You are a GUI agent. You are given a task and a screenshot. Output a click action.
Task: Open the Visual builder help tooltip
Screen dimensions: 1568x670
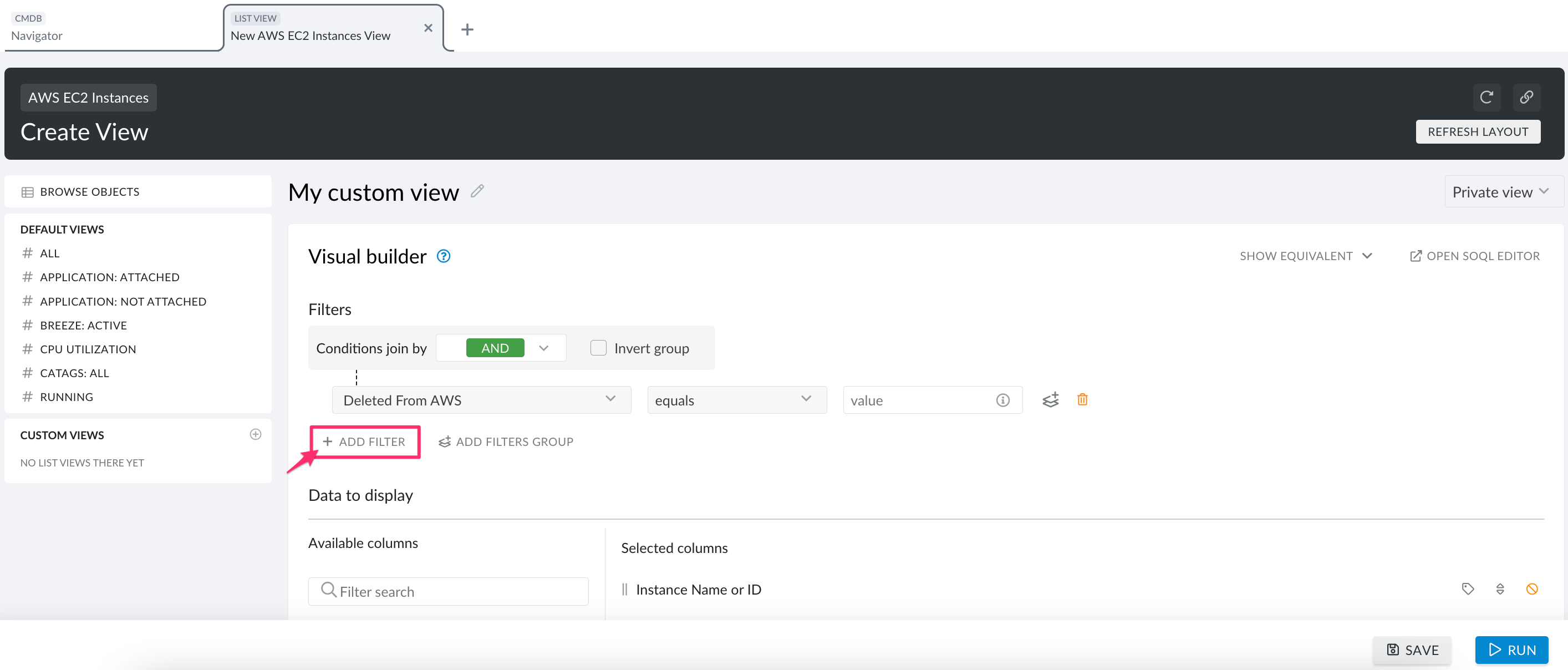[443, 256]
